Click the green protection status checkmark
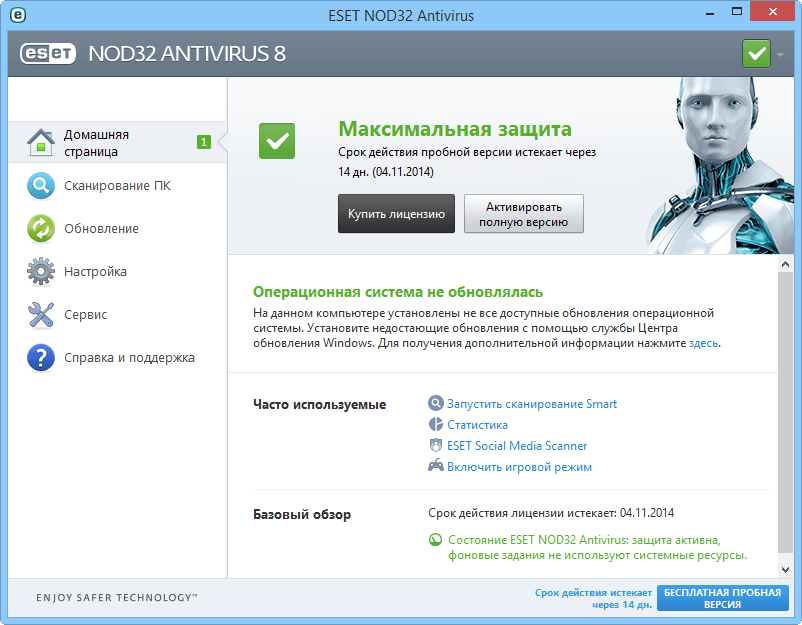This screenshot has width=802, height=625. pos(276,141)
